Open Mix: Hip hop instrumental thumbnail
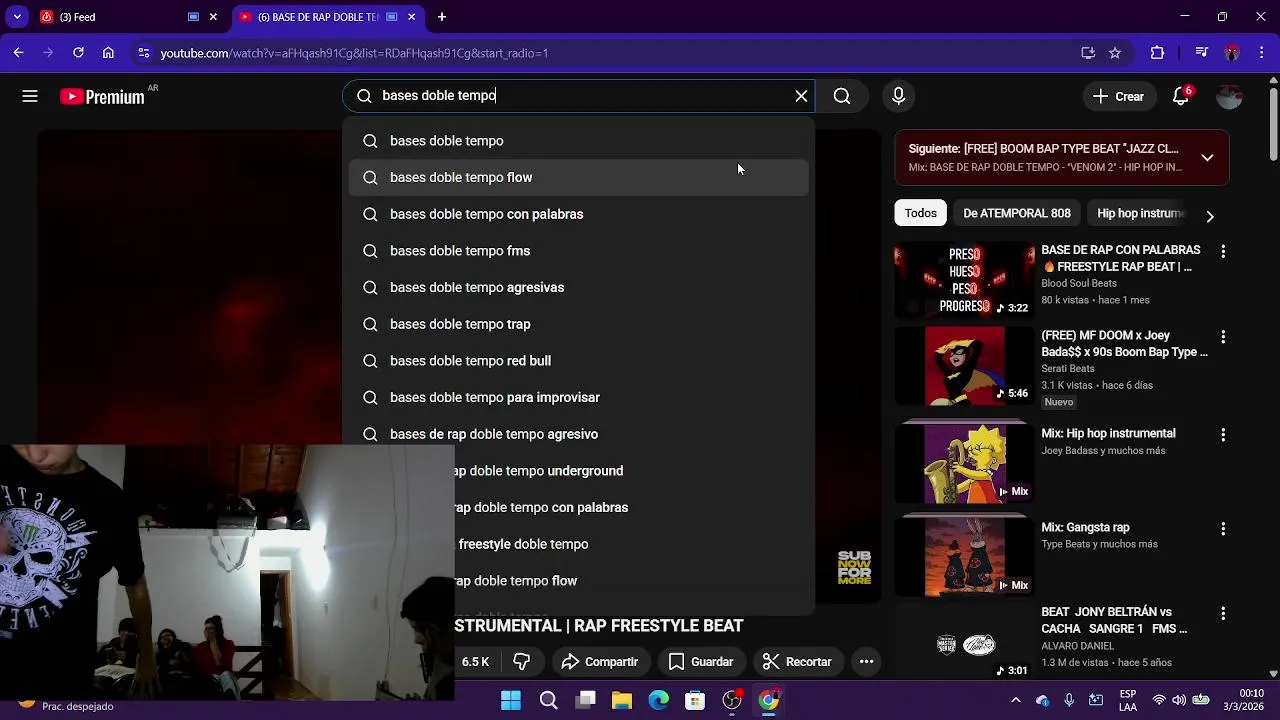This screenshot has height=720, width=1280. point(964,463)
